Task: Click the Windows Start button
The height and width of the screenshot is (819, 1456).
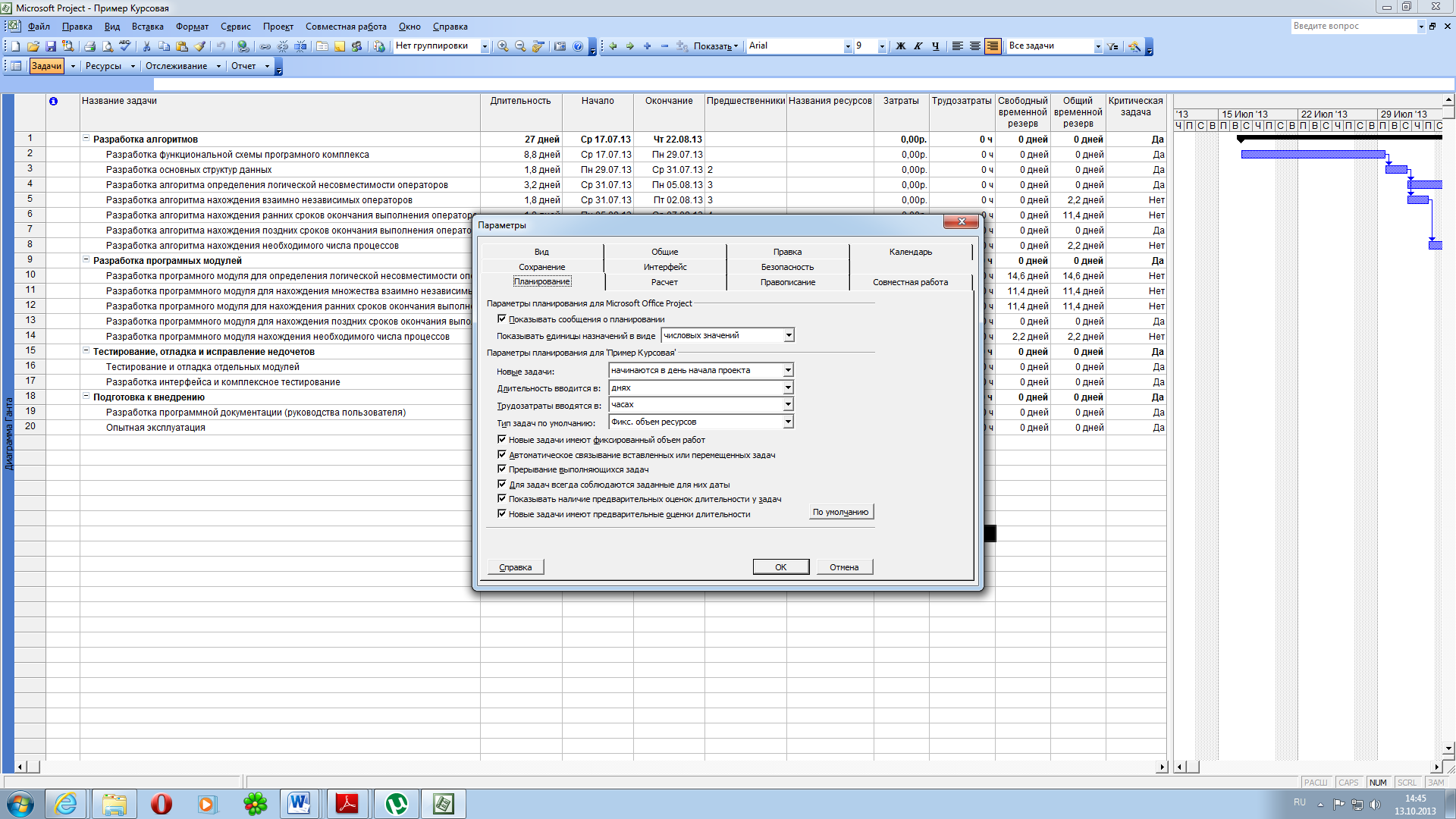Action: [x=20, y=804]
